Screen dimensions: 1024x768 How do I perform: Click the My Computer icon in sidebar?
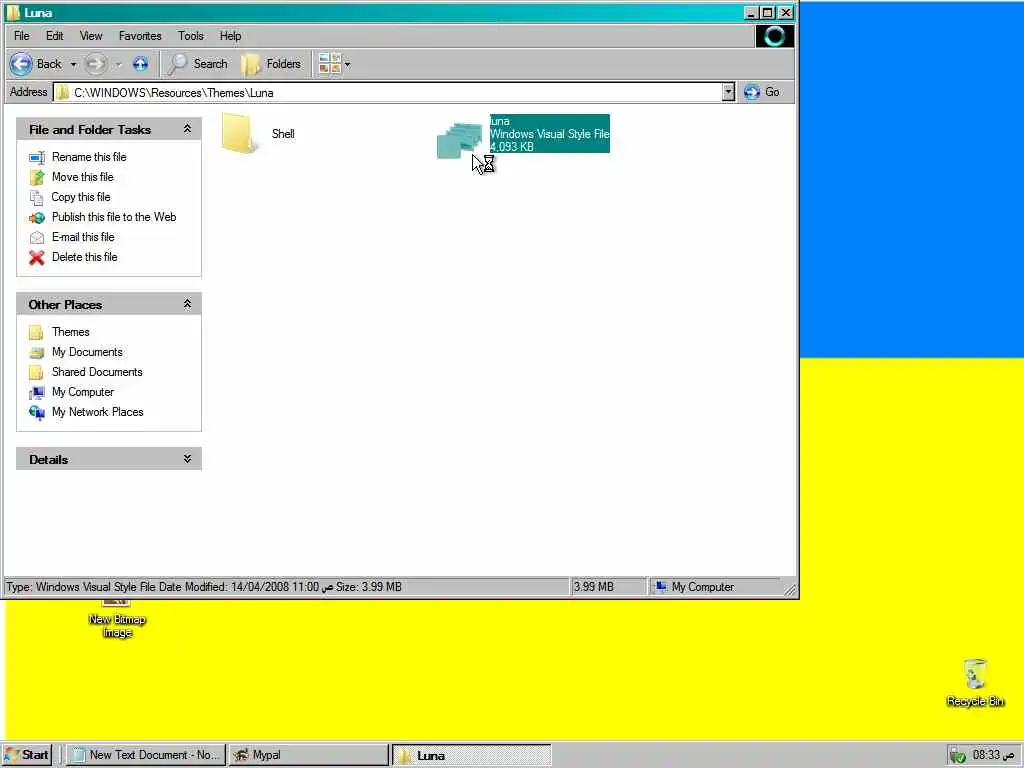pyautogui.click(x=37, y=392)
